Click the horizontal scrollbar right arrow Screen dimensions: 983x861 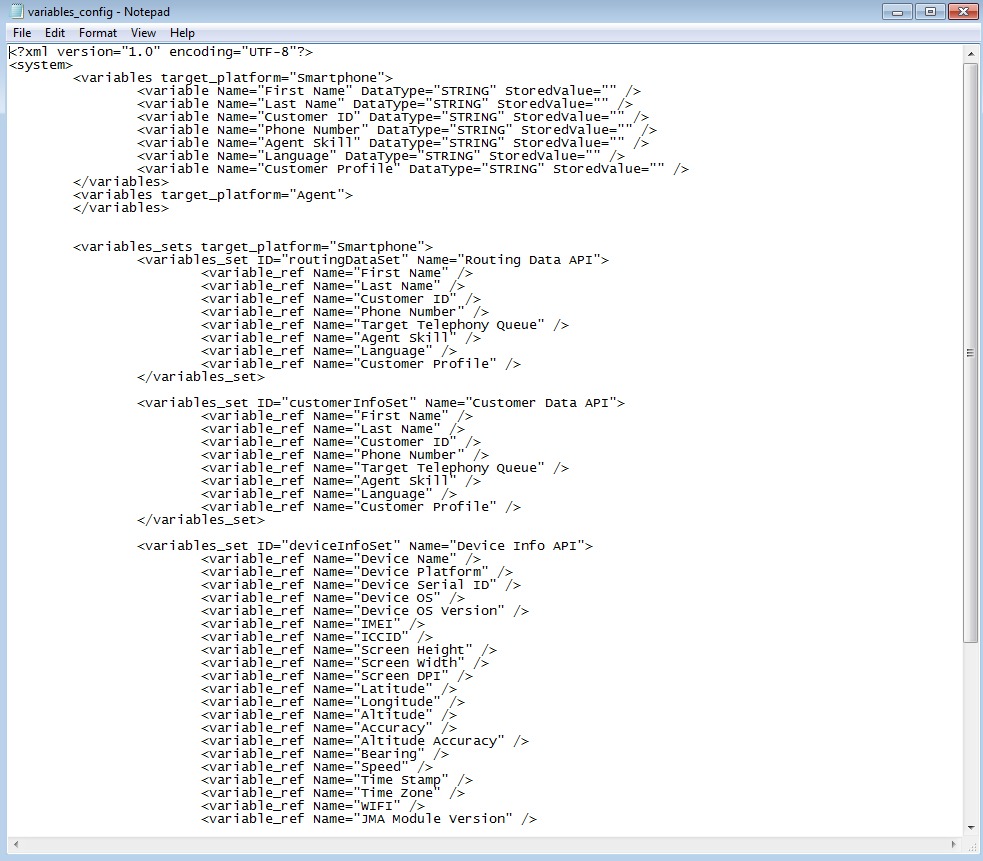pos(954,844)
